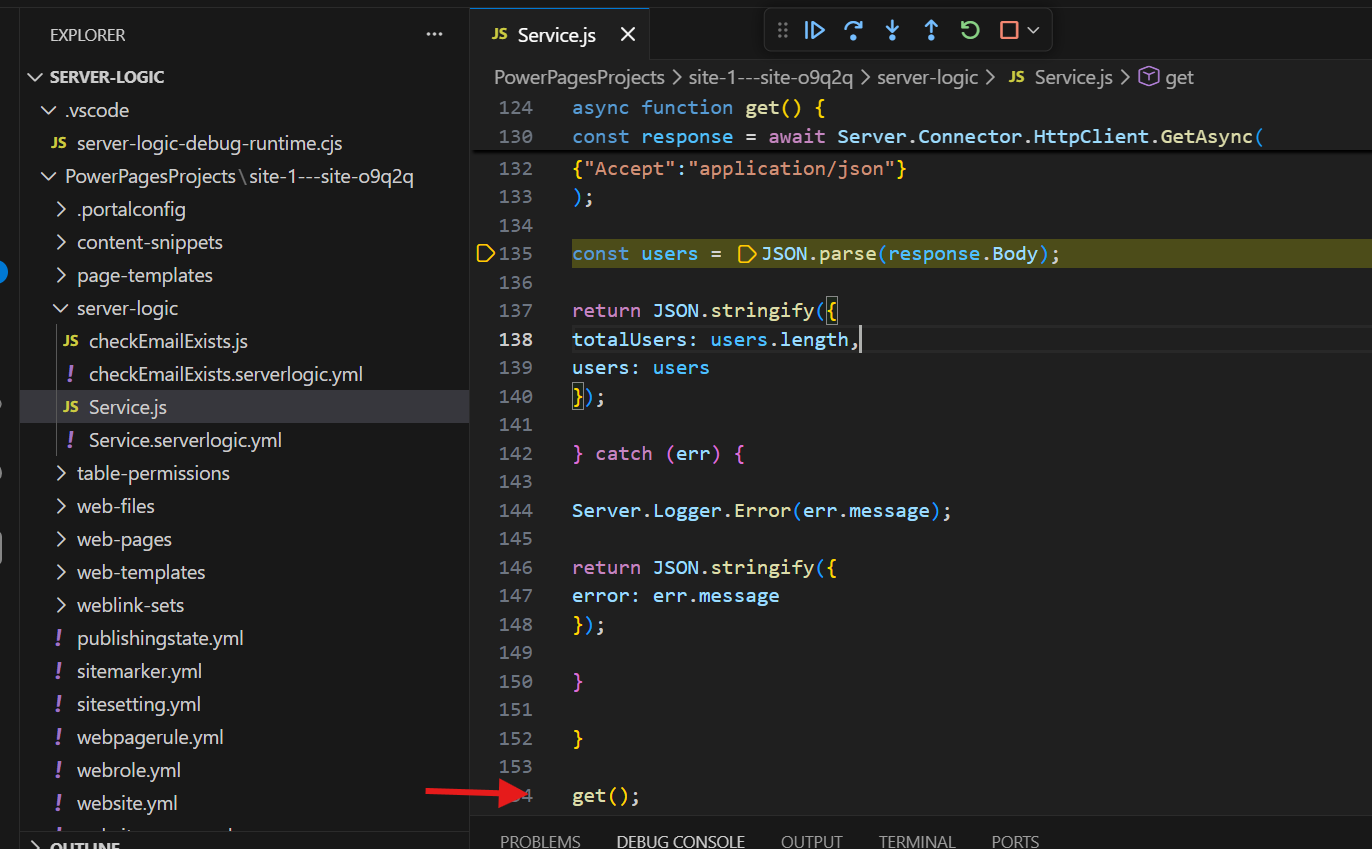
Task: Open sitesetting.yml in the explorer
Action: coord(139,705)
